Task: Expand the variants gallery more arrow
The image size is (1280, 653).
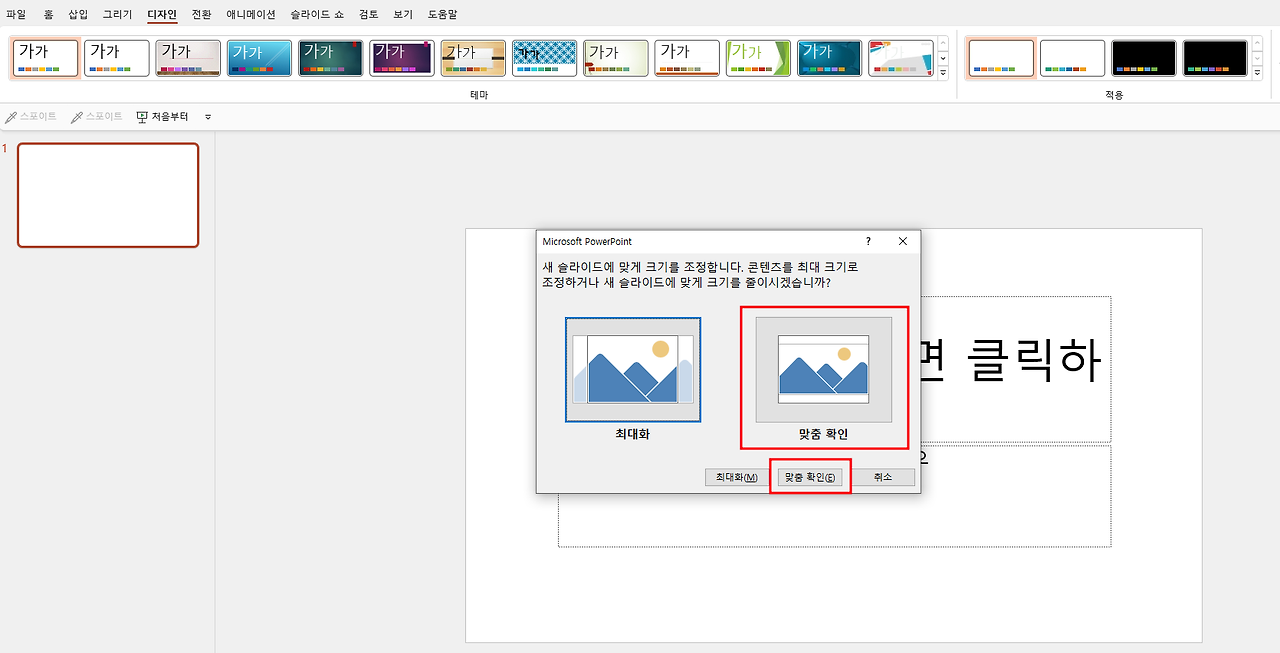Action: click(x=1258, y=73)
